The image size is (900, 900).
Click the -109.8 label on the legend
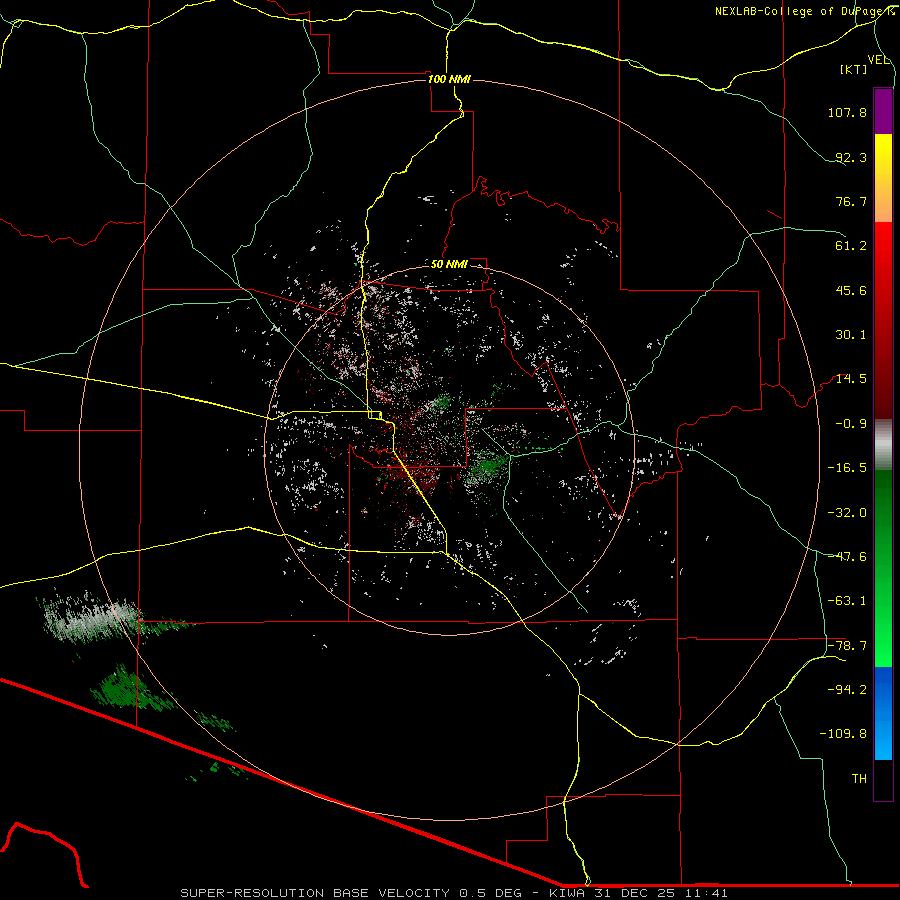point(843,733)
